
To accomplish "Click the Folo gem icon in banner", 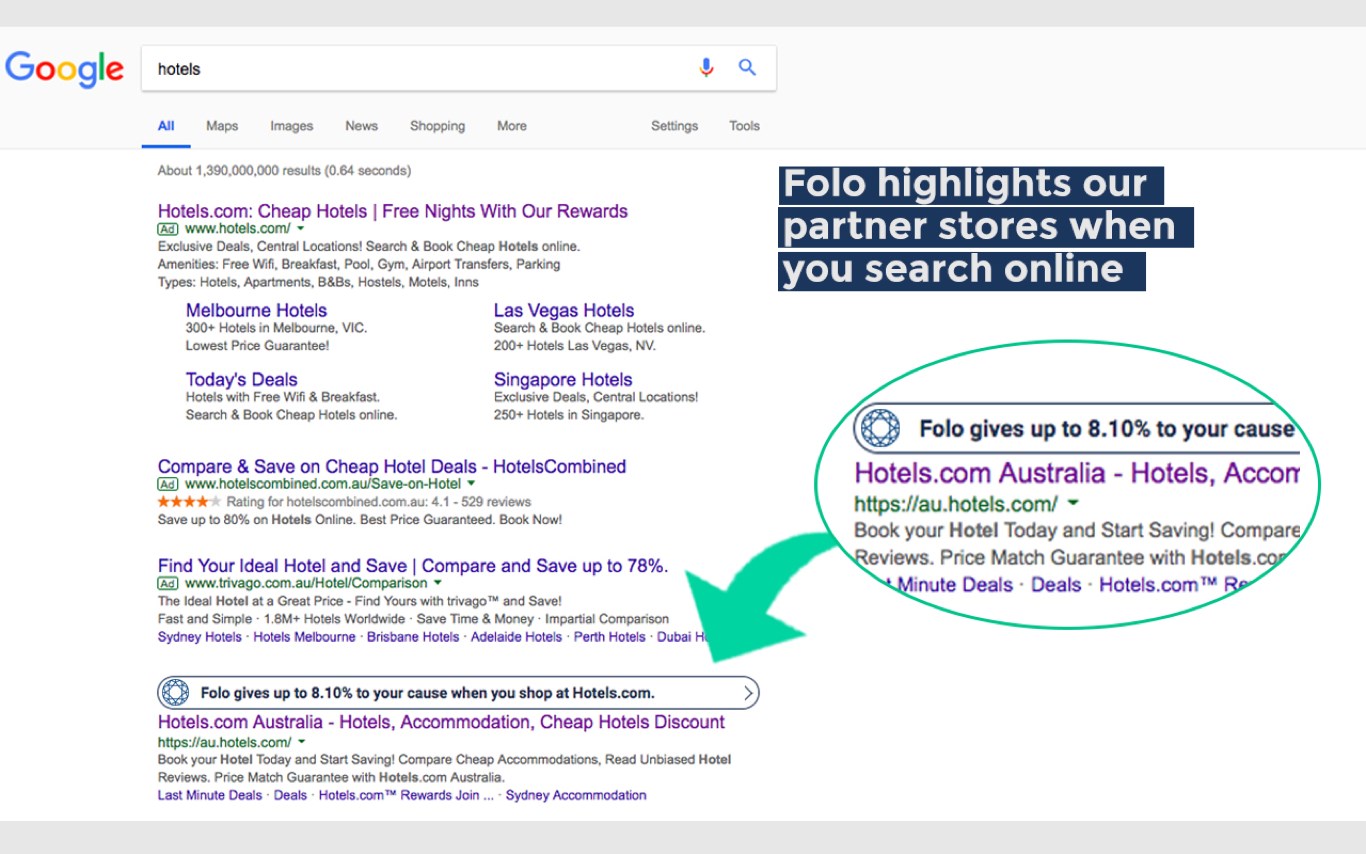I will click(x=175, y=692).
